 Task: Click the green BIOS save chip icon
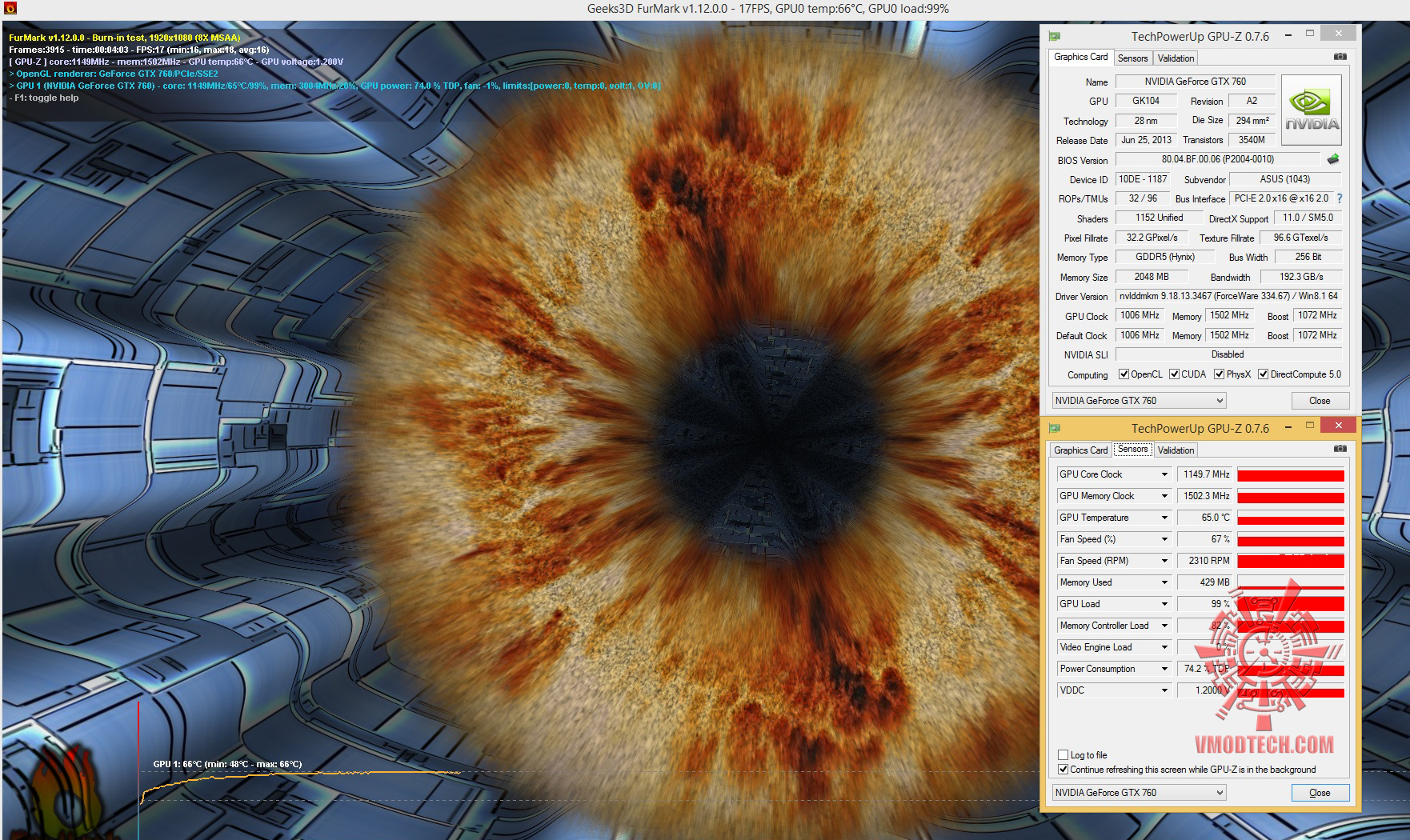click(x=1333, y=159)
